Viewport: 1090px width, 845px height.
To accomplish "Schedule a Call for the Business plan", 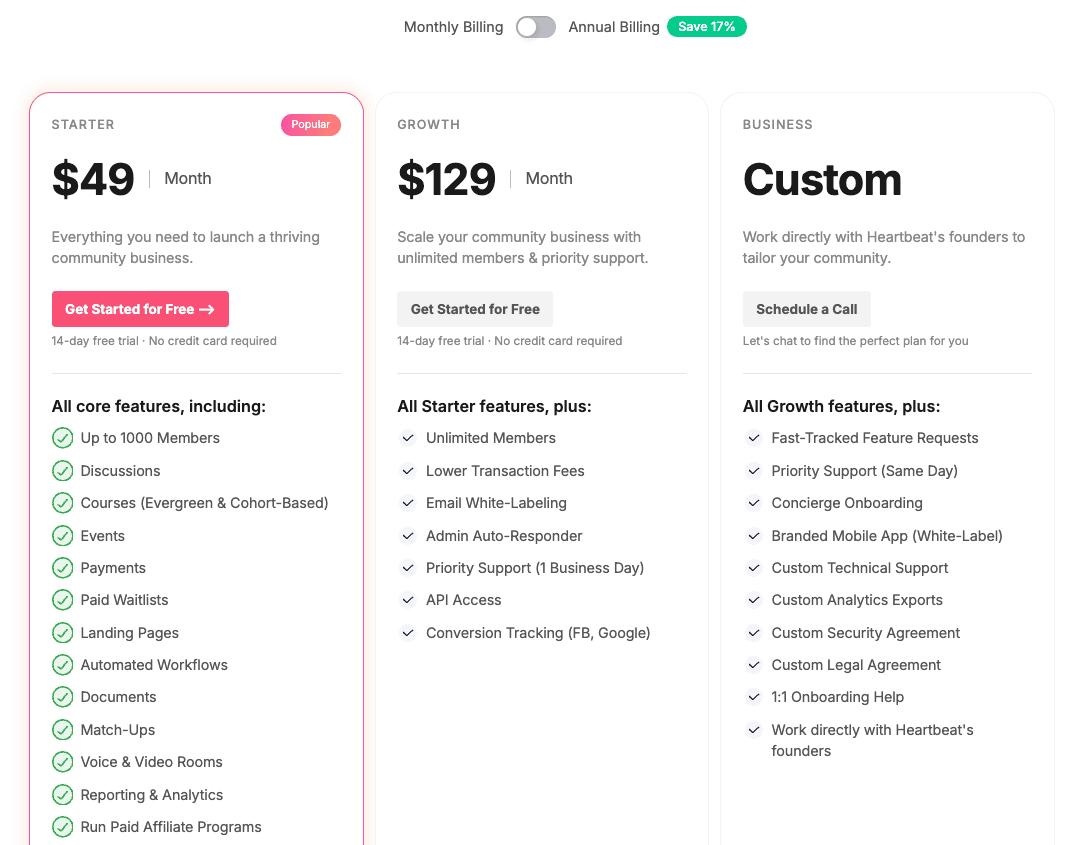I will pos(807,309).
